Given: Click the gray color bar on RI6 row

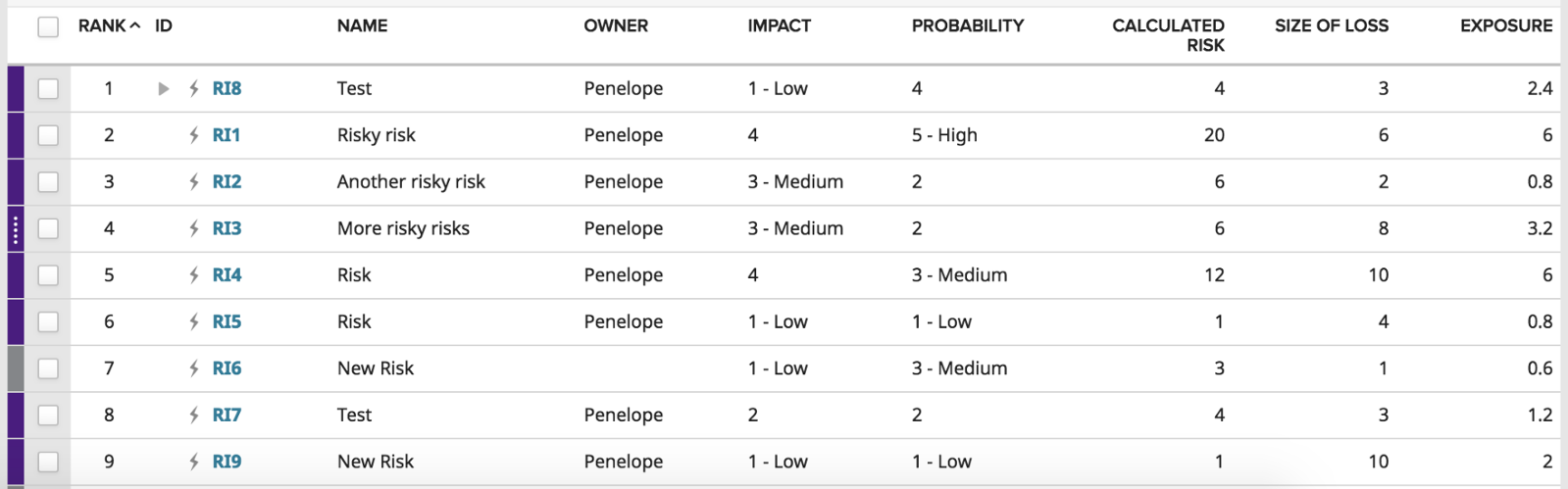Looking at the screenshot, I should click(16, 368).
